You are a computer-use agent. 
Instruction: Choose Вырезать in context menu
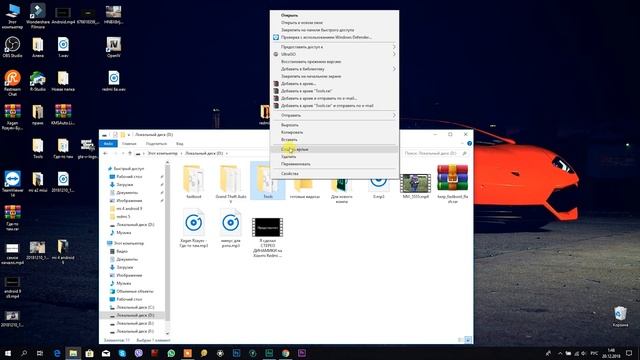coord(335,125)
